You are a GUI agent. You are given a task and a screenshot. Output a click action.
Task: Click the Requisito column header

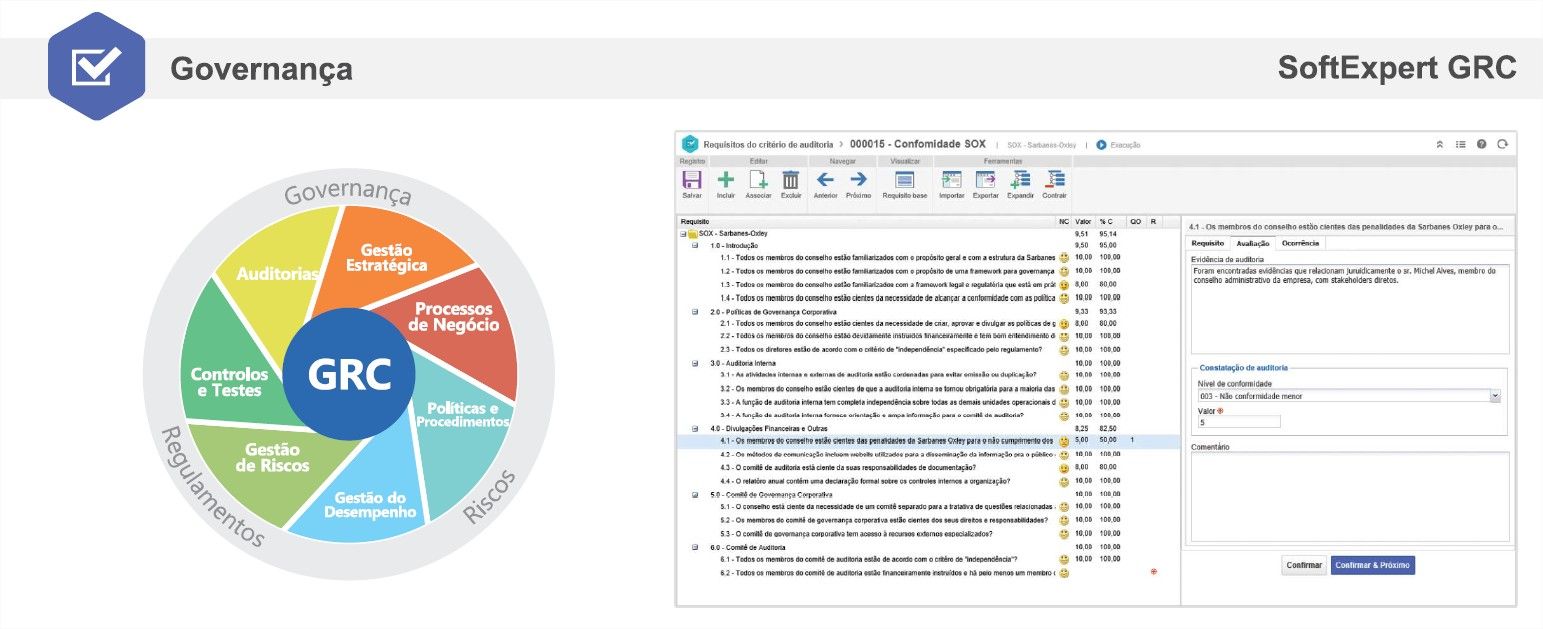point(695,221)
